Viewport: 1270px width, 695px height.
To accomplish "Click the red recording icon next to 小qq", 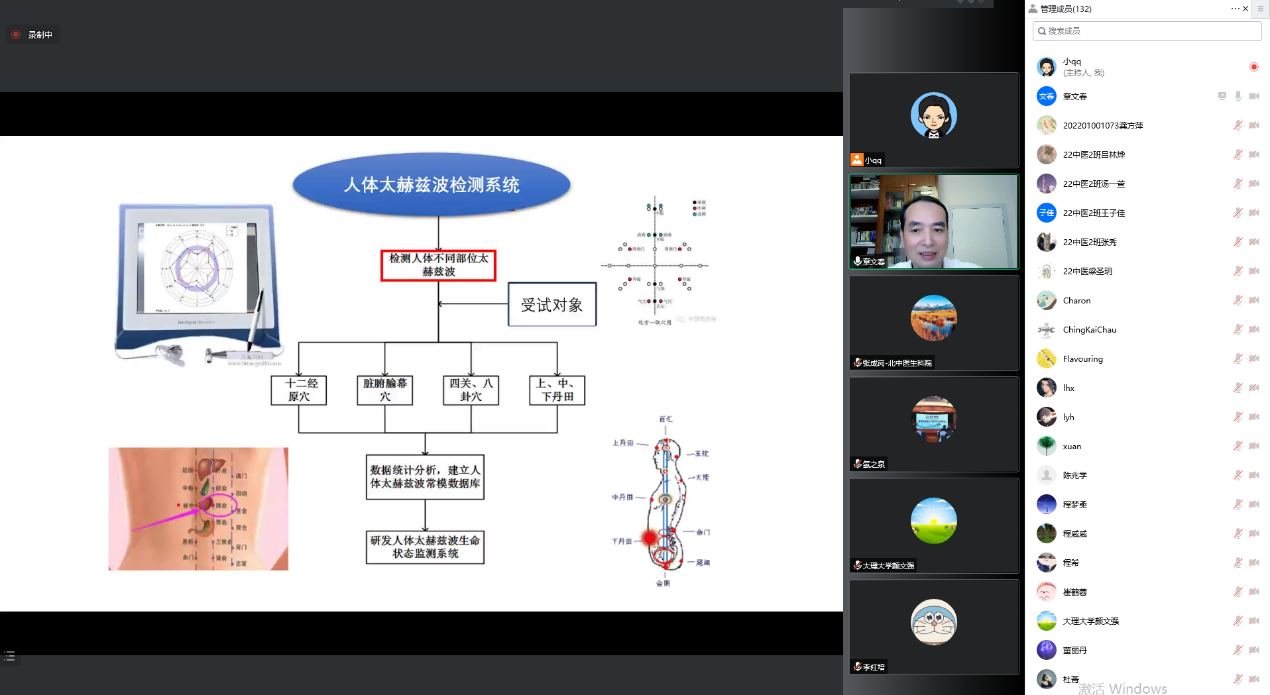I will pyautogui.click(x=1254, y=67).
